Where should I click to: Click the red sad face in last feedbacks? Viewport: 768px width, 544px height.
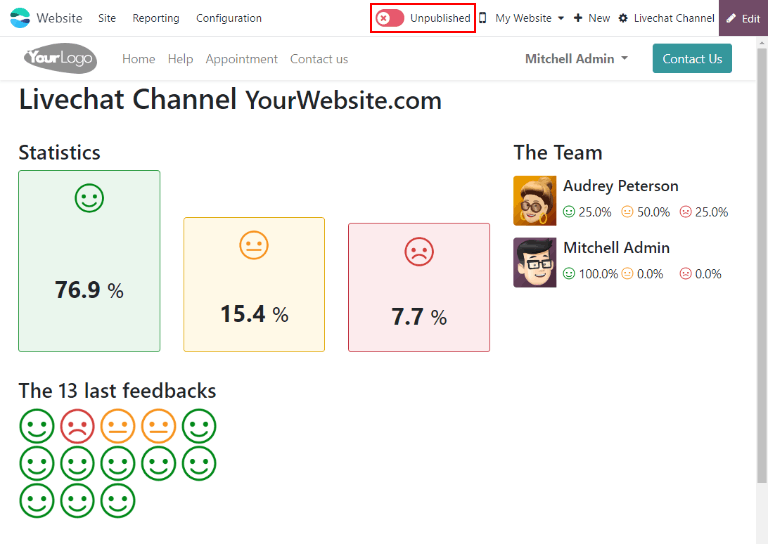[77, 426]
